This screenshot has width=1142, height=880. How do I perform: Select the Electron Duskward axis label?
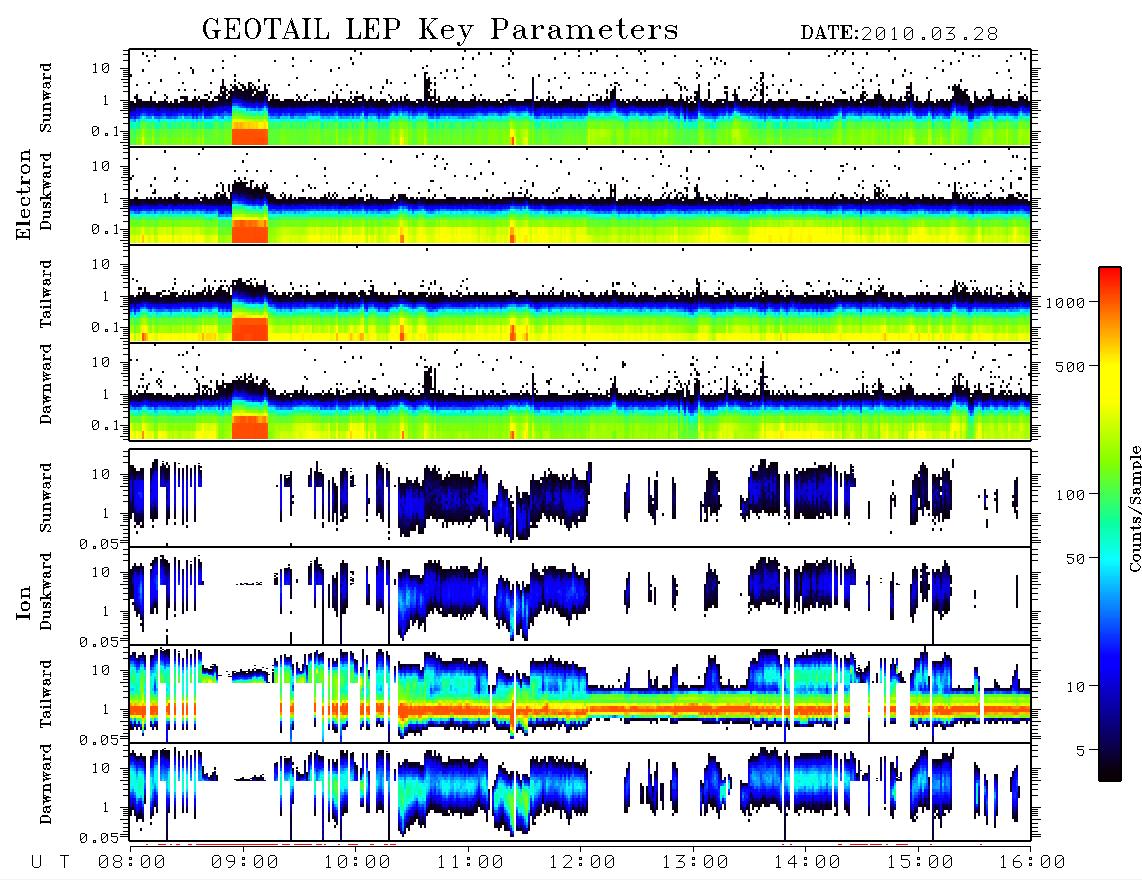click(x=46, y=191)
